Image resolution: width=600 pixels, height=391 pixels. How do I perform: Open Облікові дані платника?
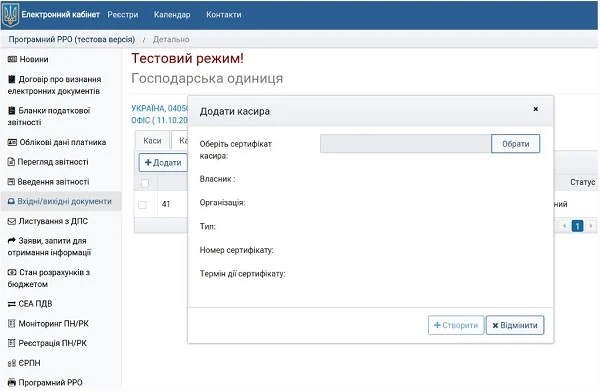62,142
